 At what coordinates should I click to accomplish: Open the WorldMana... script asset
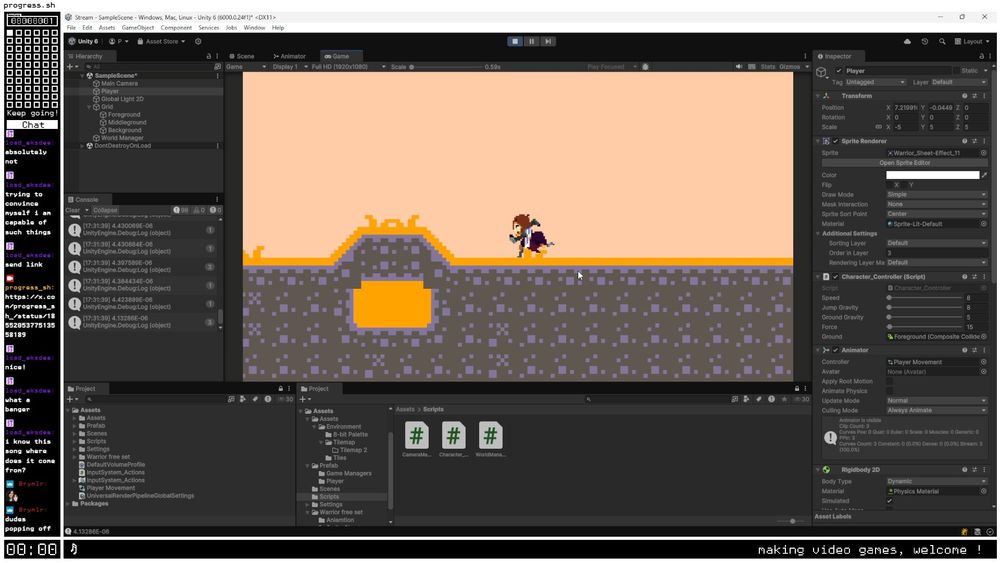[x=490, y=439]
